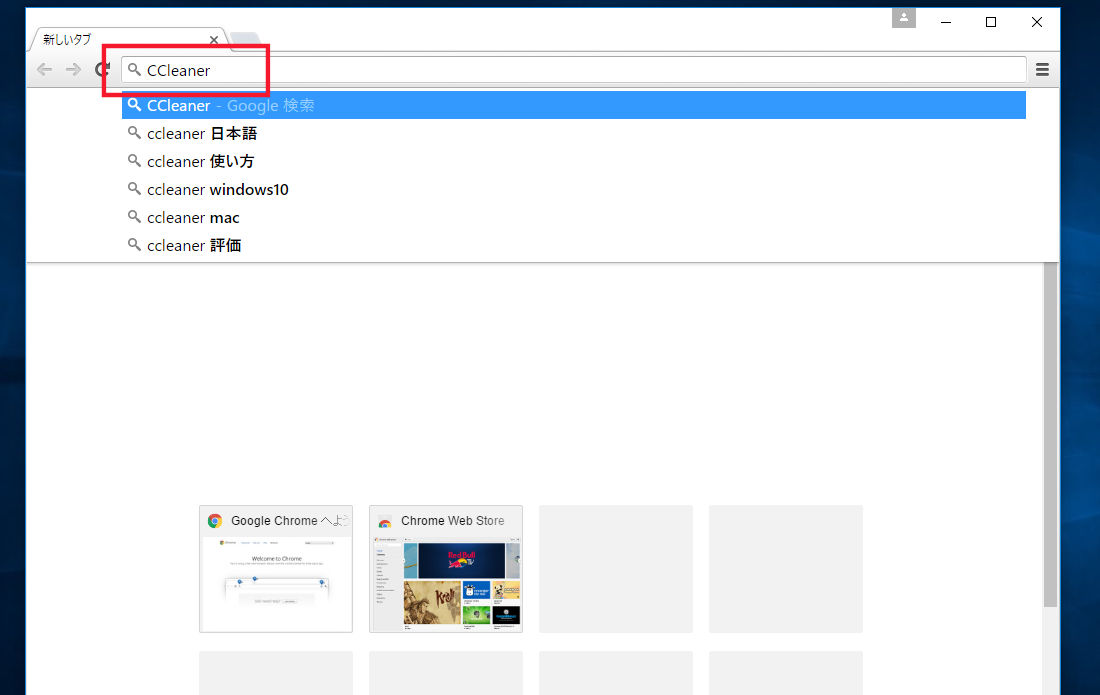The height and width of the screenshot is (695, 1100).
Task: Choose the ccleaner mac suggestion
Action: point(574,217)
